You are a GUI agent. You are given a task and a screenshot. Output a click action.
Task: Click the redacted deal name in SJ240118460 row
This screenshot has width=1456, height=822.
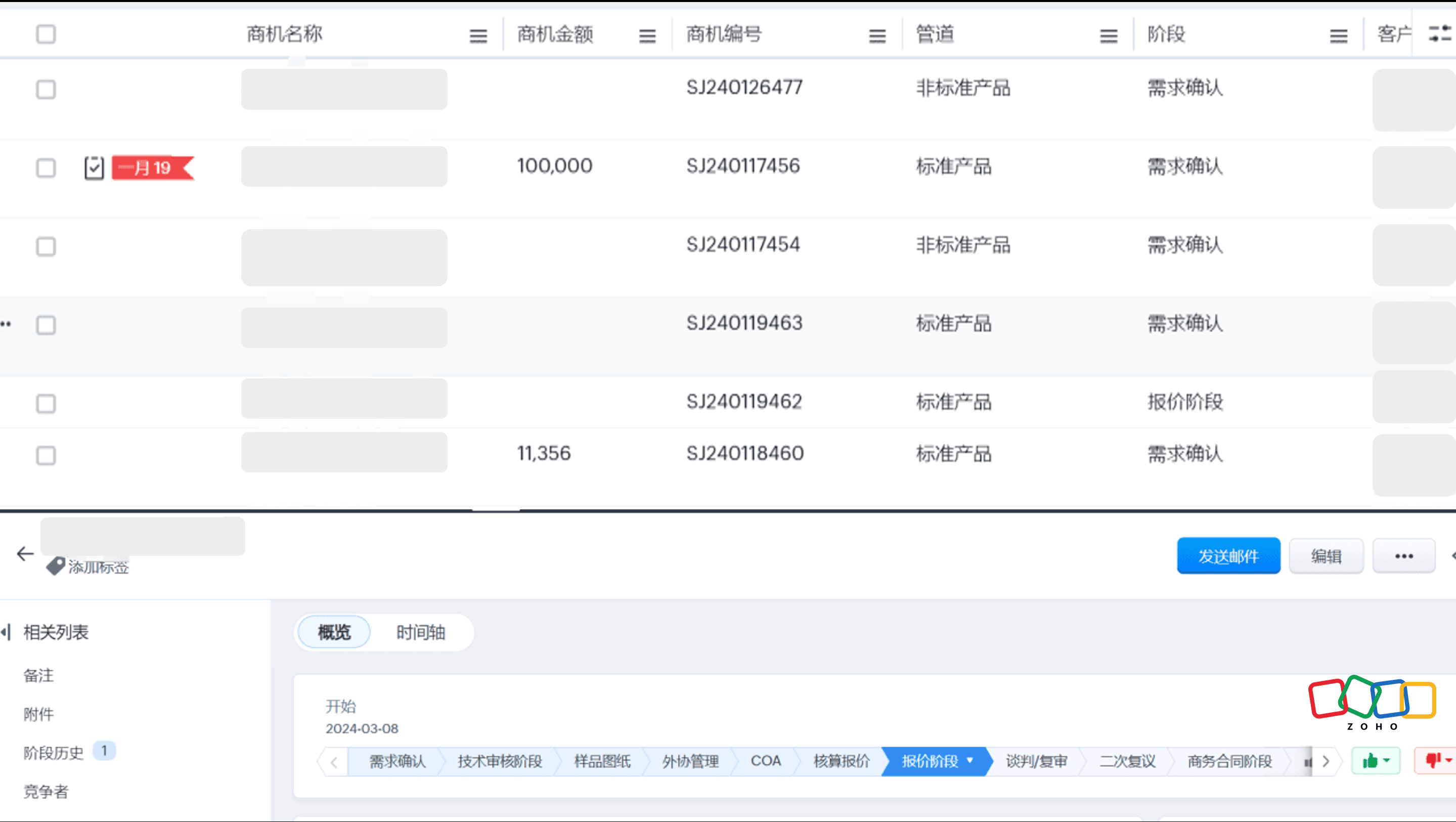tap(344, 452)
